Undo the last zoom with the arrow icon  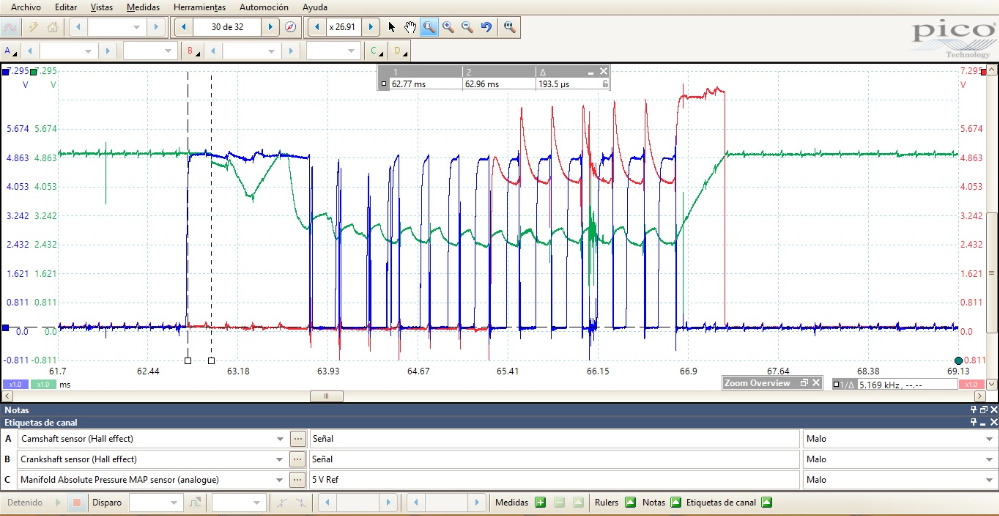pos(486,27)
